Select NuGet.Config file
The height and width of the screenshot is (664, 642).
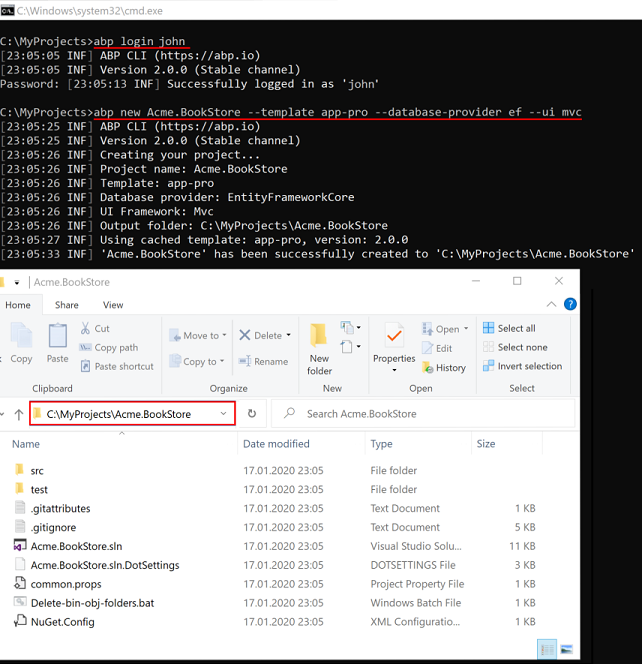pyautogui.click(x=63, y=622)
